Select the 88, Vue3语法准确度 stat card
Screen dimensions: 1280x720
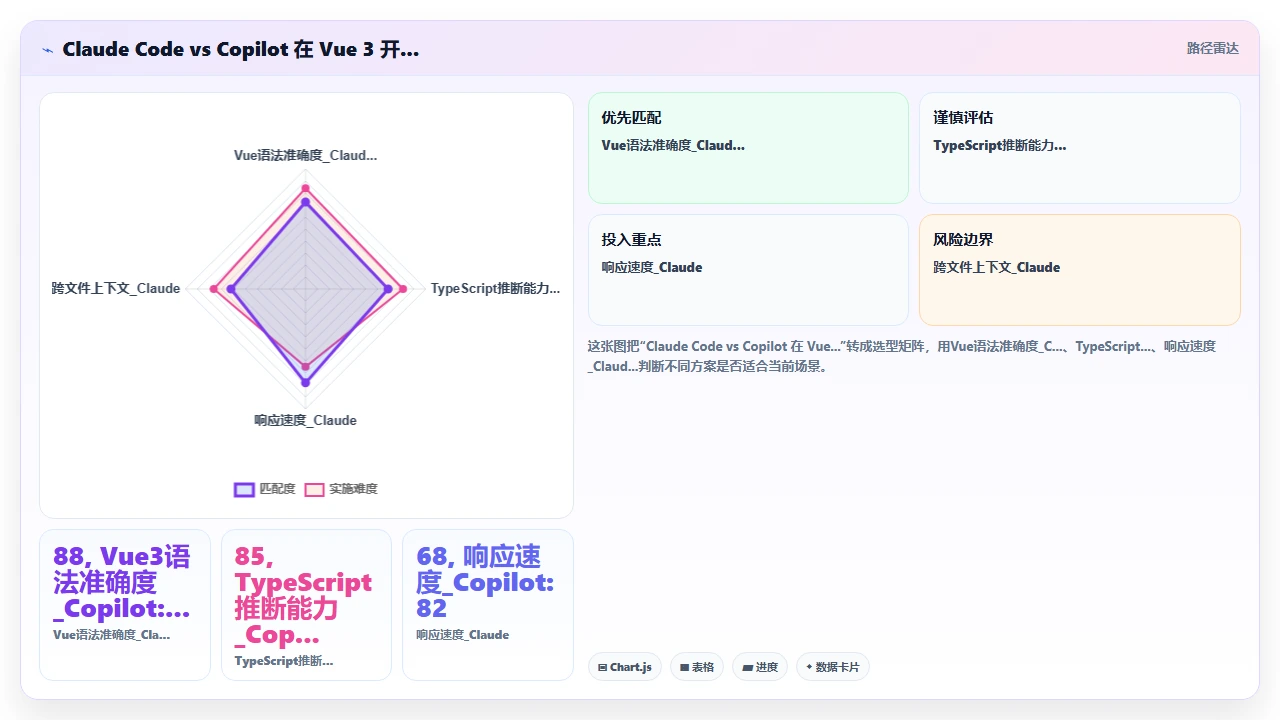(x=125, y=605)
